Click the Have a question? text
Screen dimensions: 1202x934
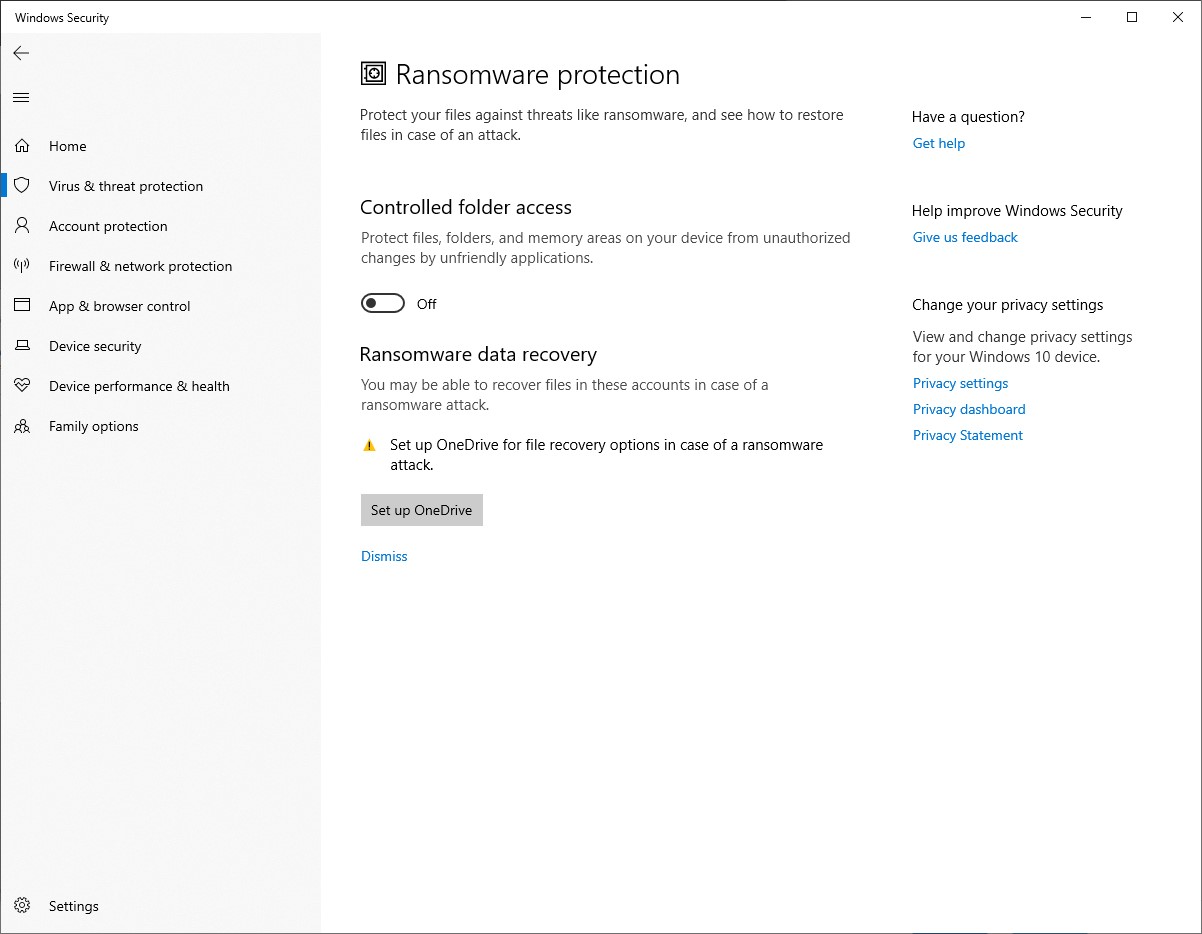point(968,117)
